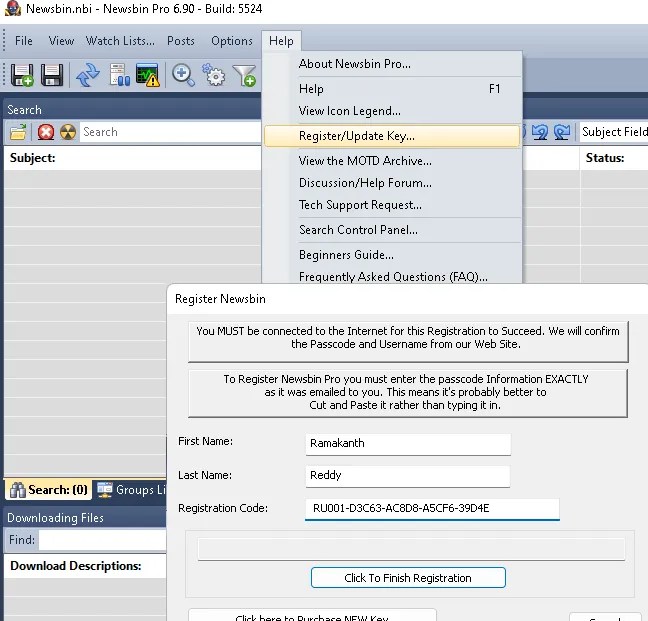Open the Subject Field dropdown
648x621 pixels.
(613, 132)
